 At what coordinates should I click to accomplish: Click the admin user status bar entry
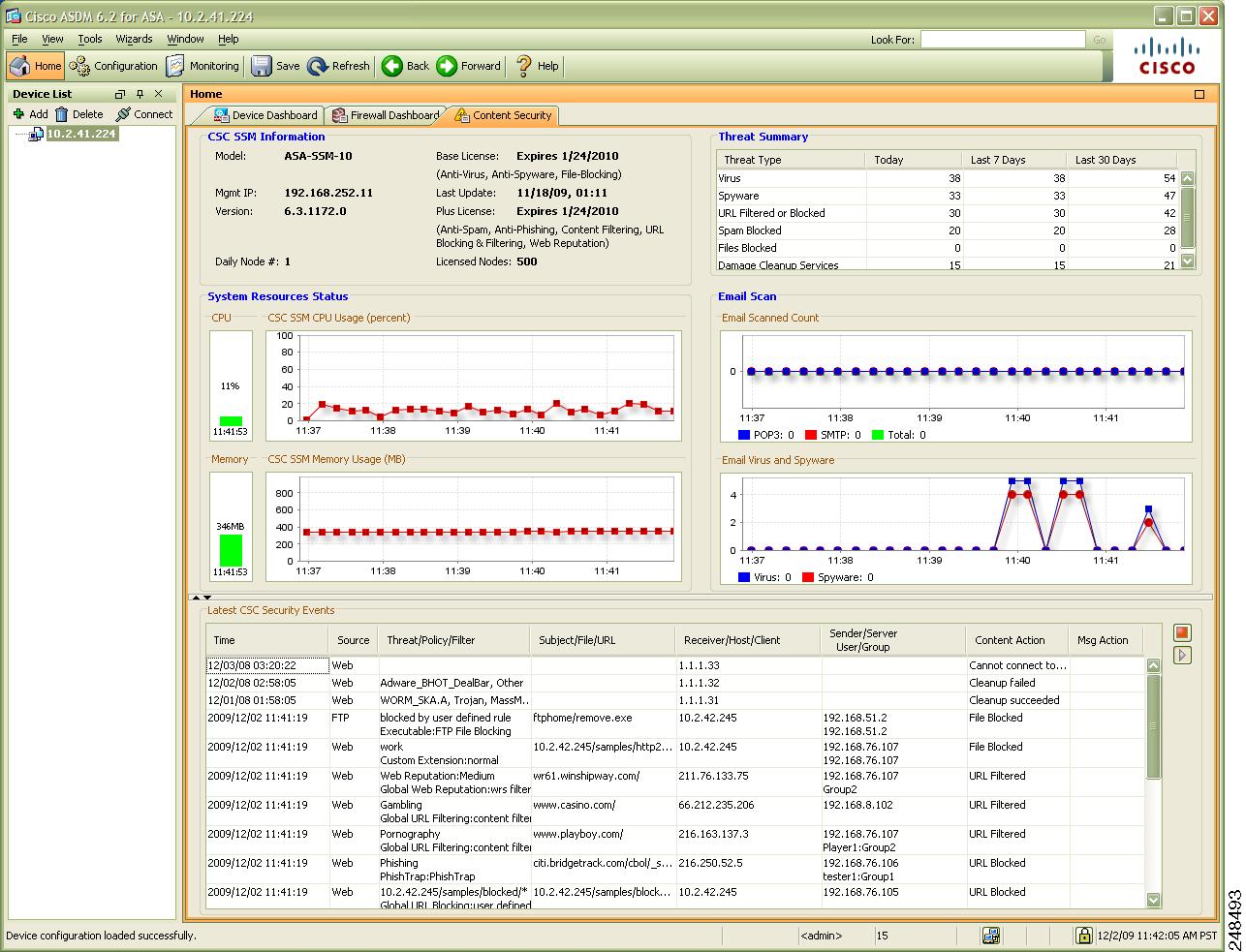click(822, 936)
